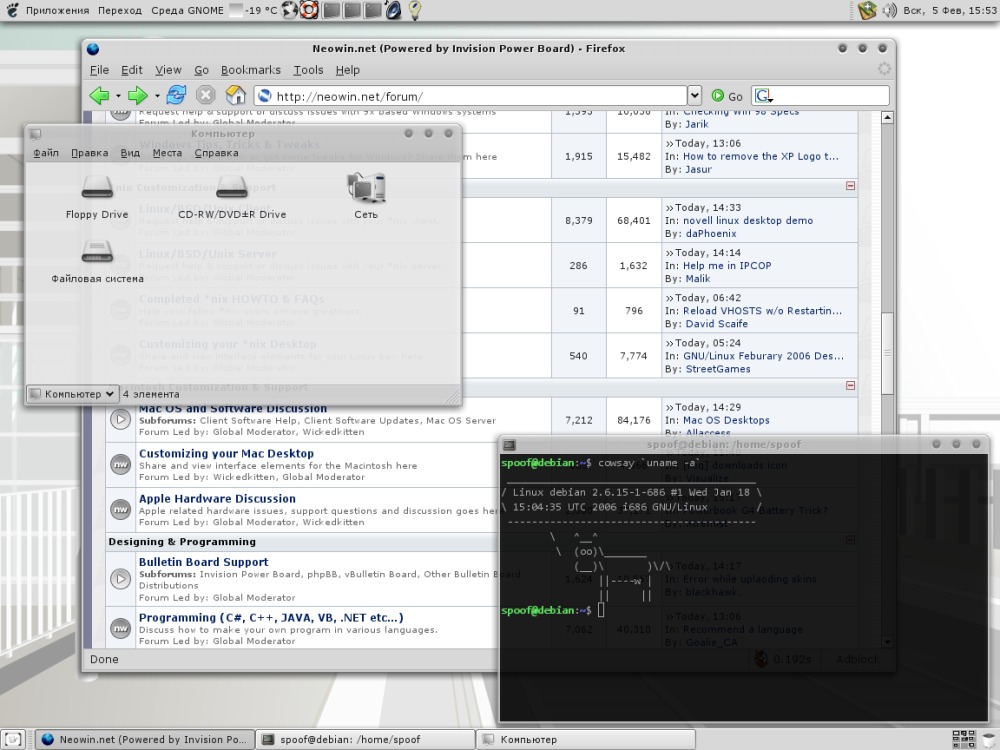Viewport: 1000px width, 750px height.
Task: Click the '4 элемента' status text in Компьютер
Action: click(151, 394)
